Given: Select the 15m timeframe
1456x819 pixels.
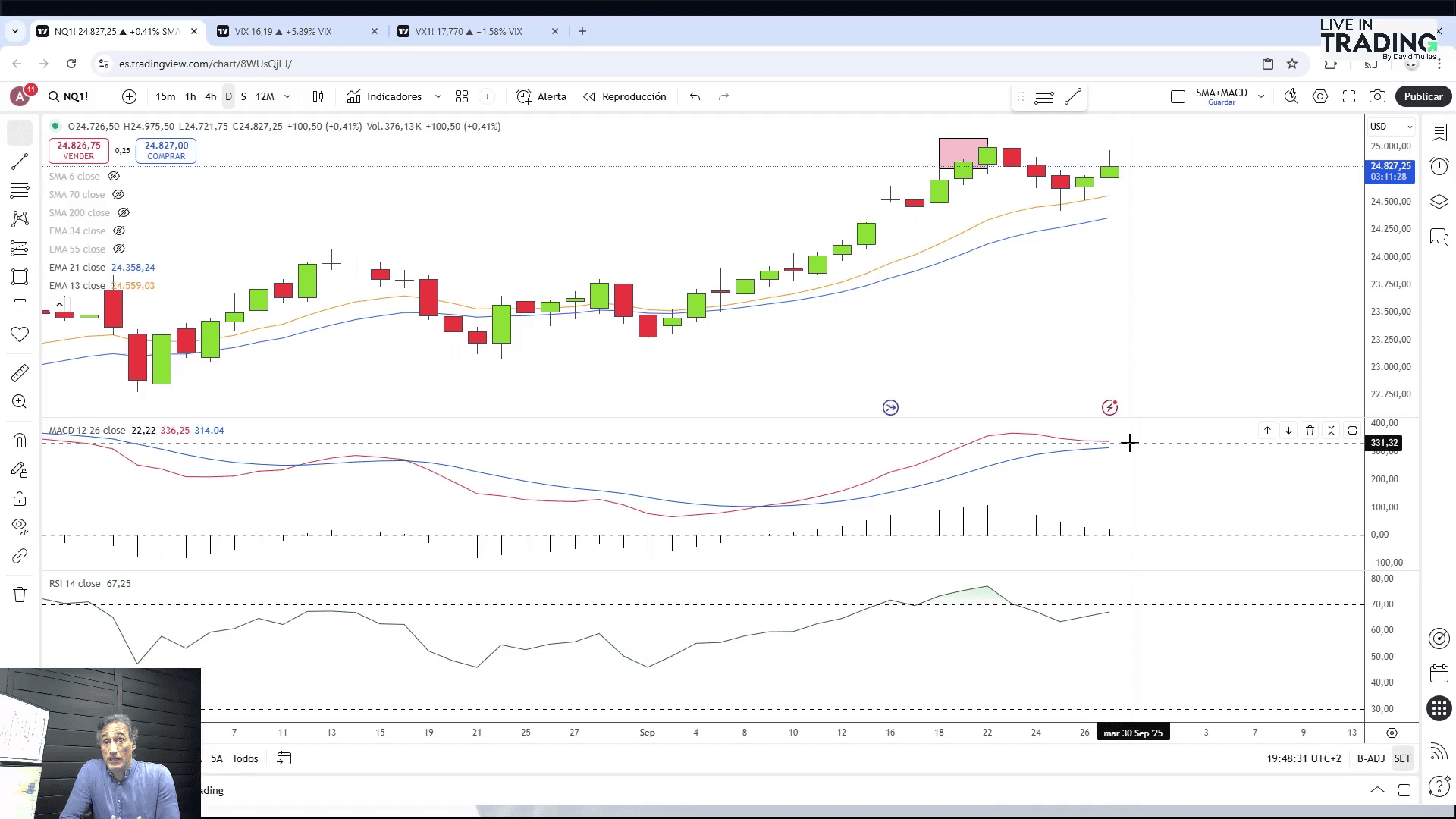Looking at the screenshot, I should pos(165,96).
